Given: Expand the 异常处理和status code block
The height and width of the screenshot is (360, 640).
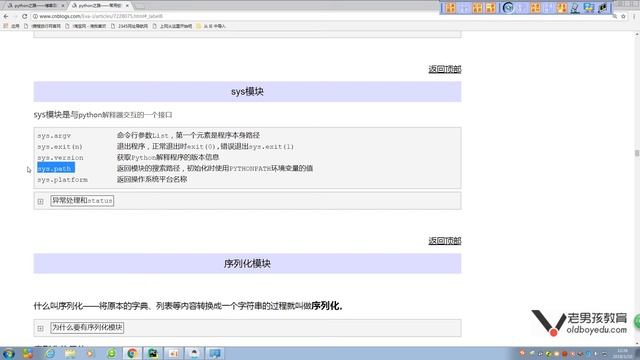Looking at the screenshot, I should click(40, 201).
